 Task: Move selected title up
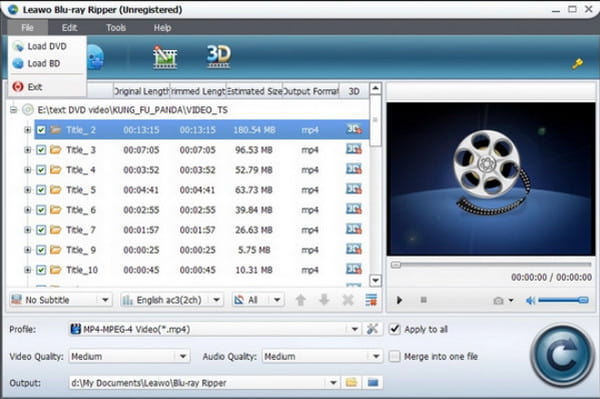click(x=301, y=300)
